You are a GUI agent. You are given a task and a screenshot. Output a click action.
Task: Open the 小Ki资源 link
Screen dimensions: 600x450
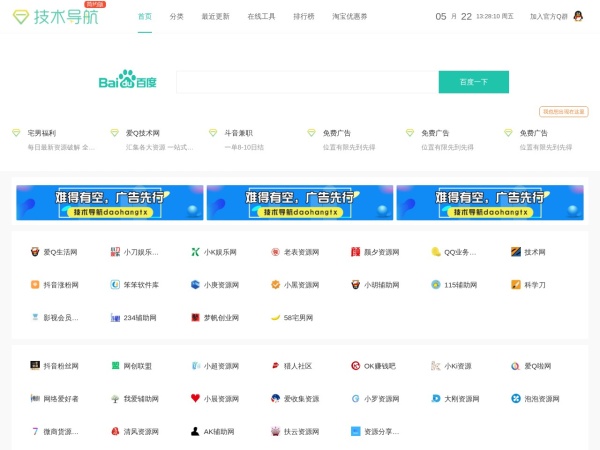458,366
